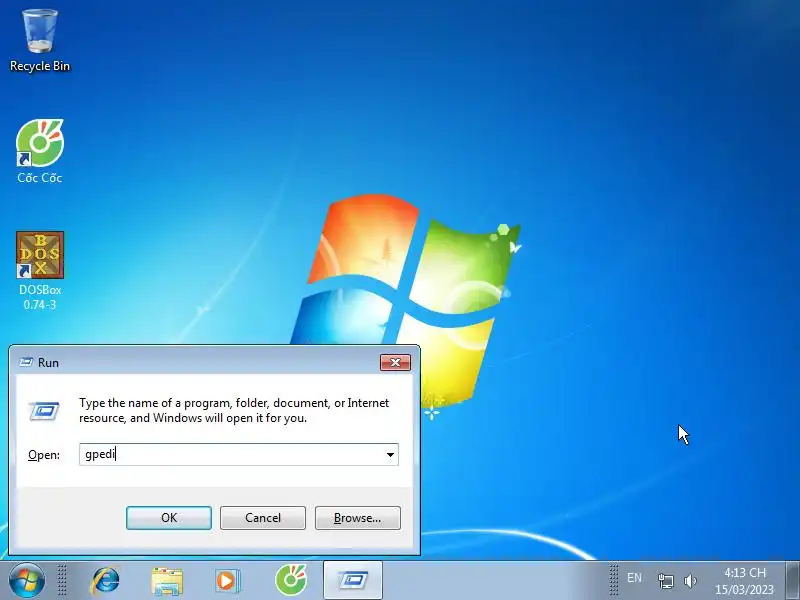Click the Cancel button in Run

click(x=263, y=518)
